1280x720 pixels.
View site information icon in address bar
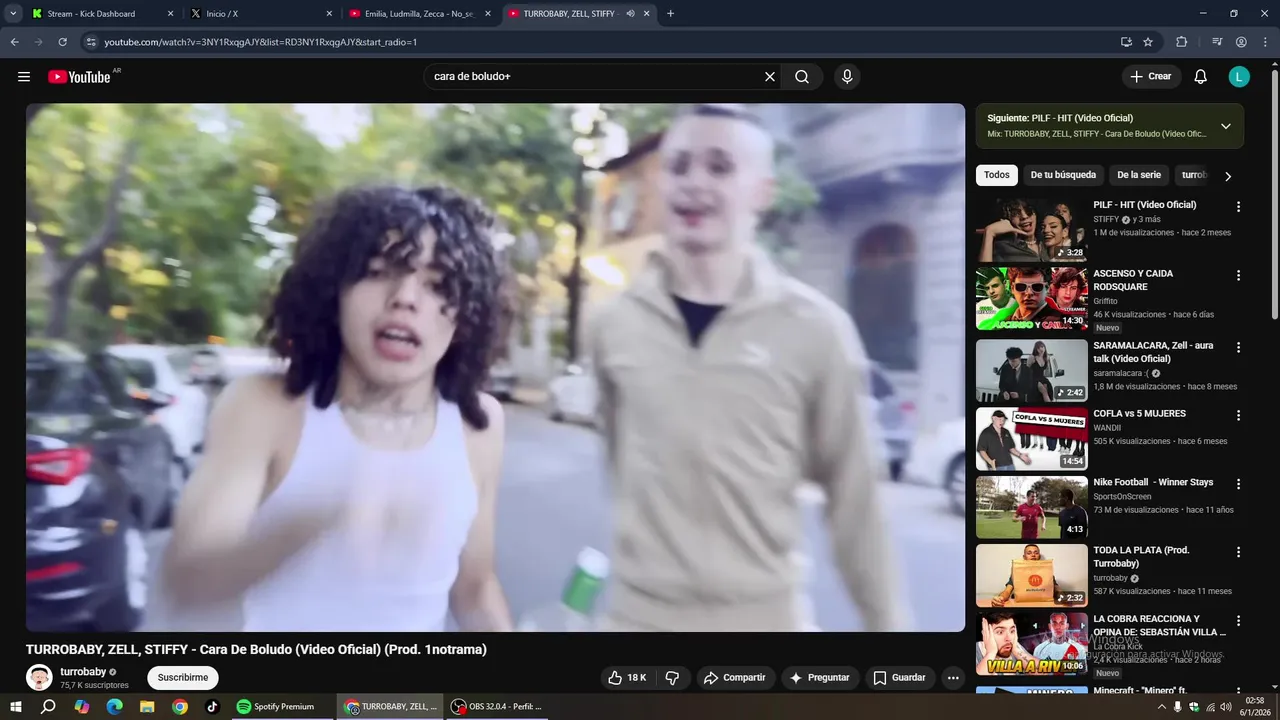point(90,42)
